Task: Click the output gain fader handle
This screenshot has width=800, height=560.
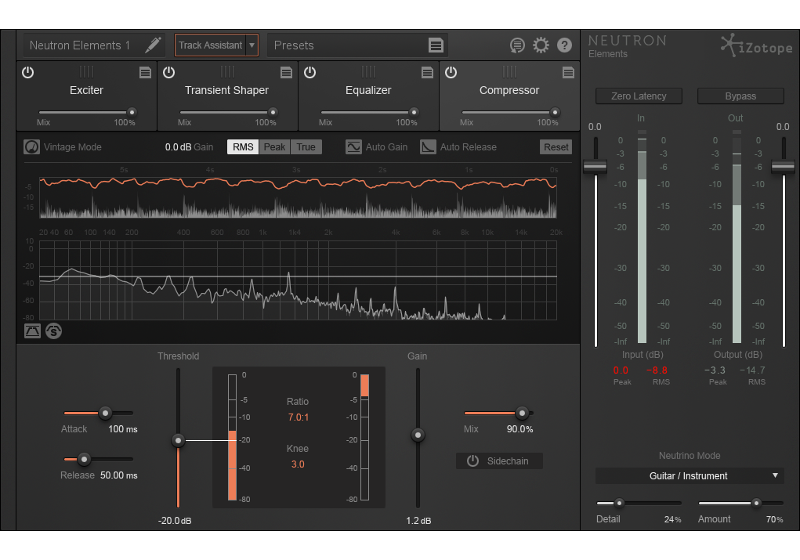Action: point(783,166)
